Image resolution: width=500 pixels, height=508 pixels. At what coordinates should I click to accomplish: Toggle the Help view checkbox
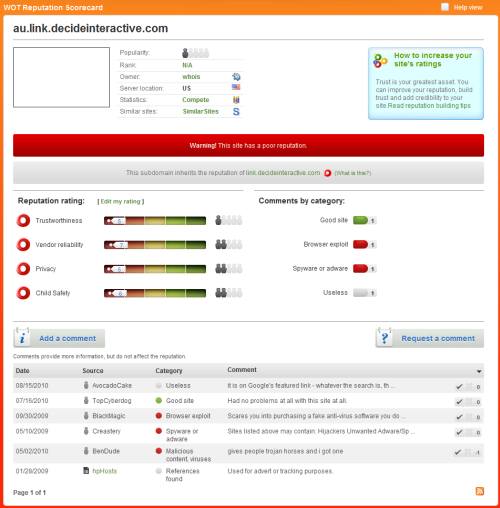(x=445, y=7)
